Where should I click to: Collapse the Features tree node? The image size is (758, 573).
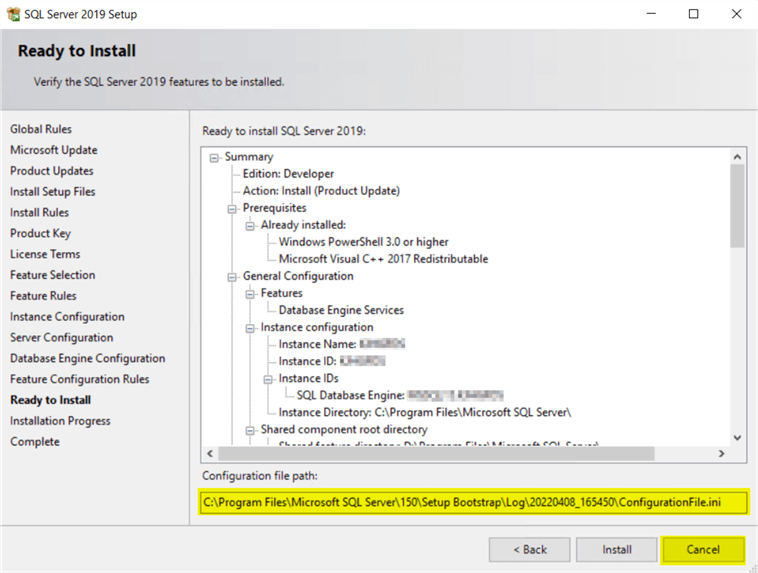[250, 294]
